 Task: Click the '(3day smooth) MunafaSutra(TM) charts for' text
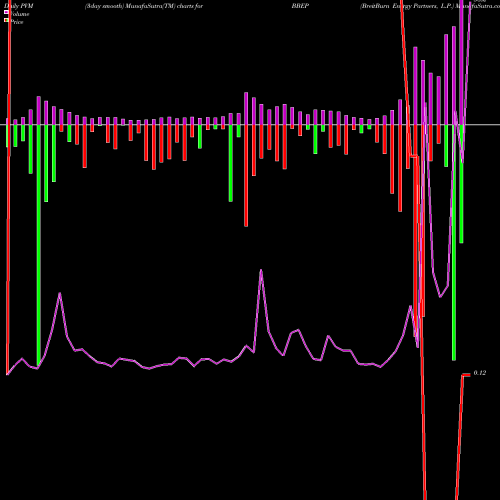(144, 6)
